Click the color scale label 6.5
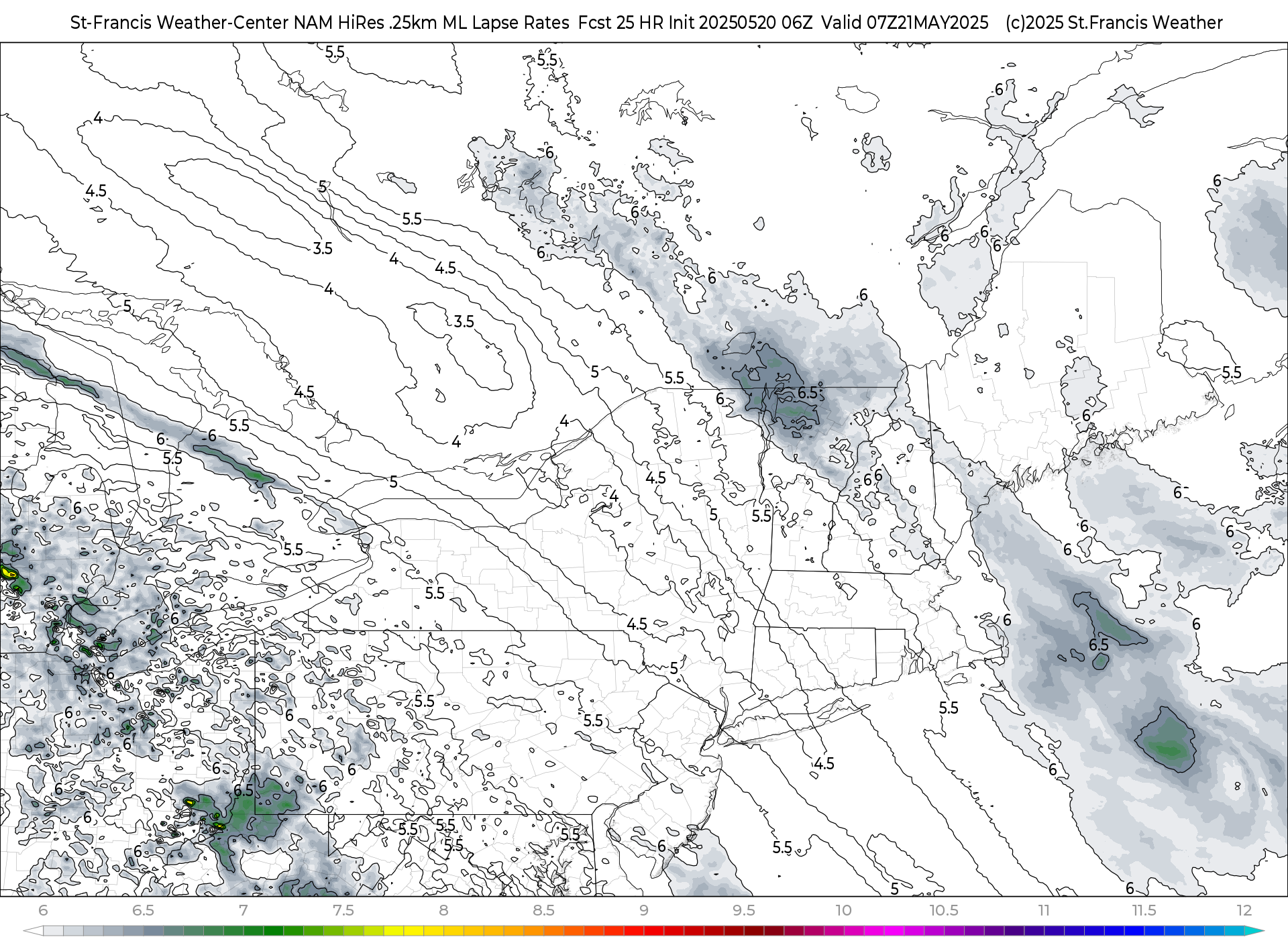This screenshot has height=939, width=1288. coord(143,911)
